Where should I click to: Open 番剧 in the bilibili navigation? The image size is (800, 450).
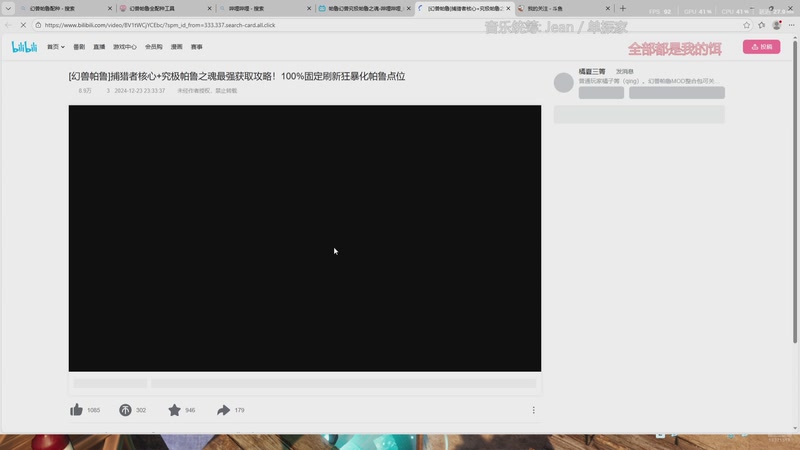(x=79, y=47)
